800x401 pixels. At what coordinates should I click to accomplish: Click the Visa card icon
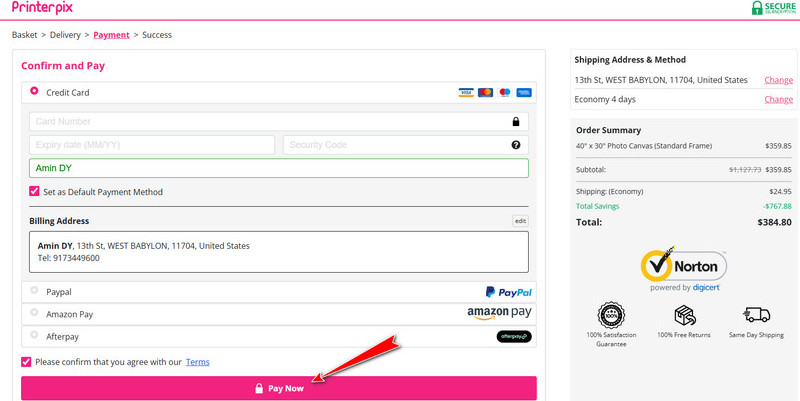pos(466,93)
